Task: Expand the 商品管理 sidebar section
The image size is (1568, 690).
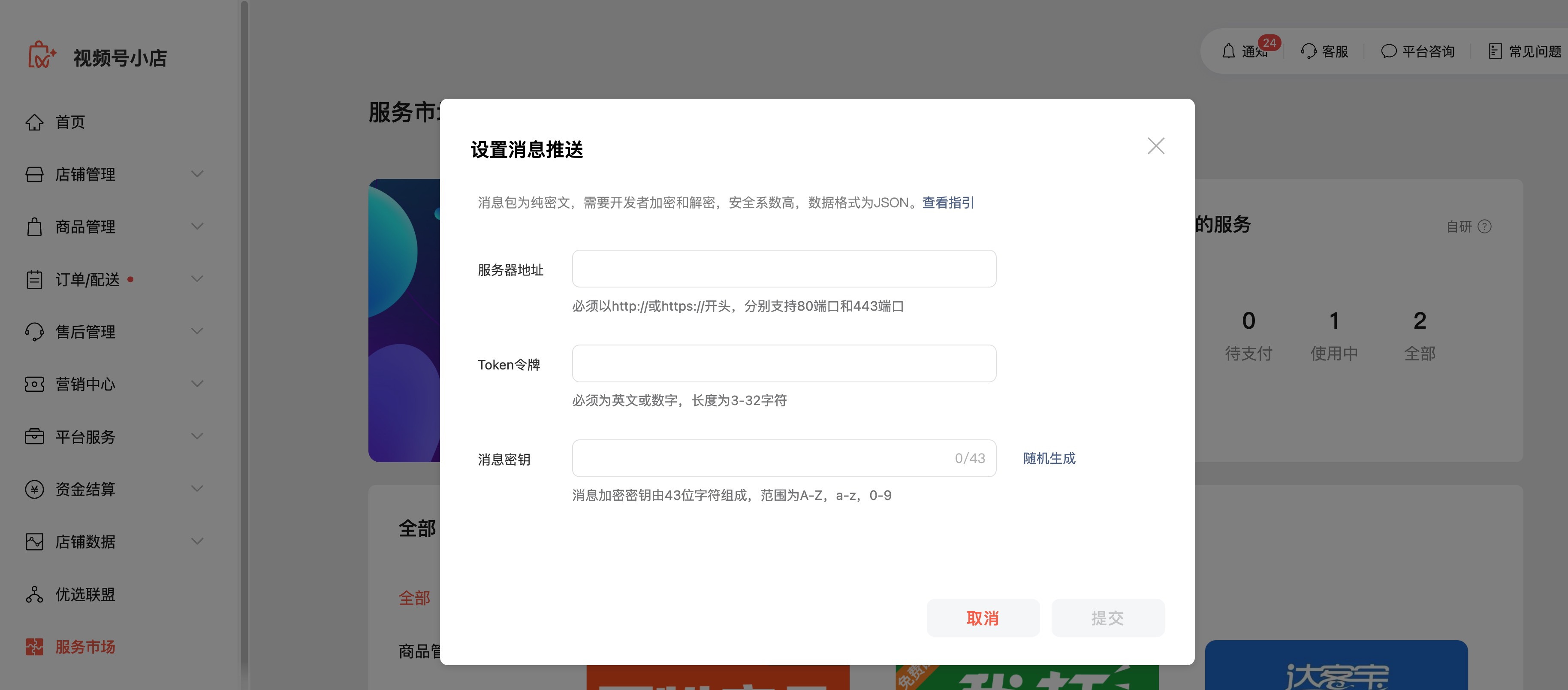Action: pyautogui.click(x=85, y=227)
